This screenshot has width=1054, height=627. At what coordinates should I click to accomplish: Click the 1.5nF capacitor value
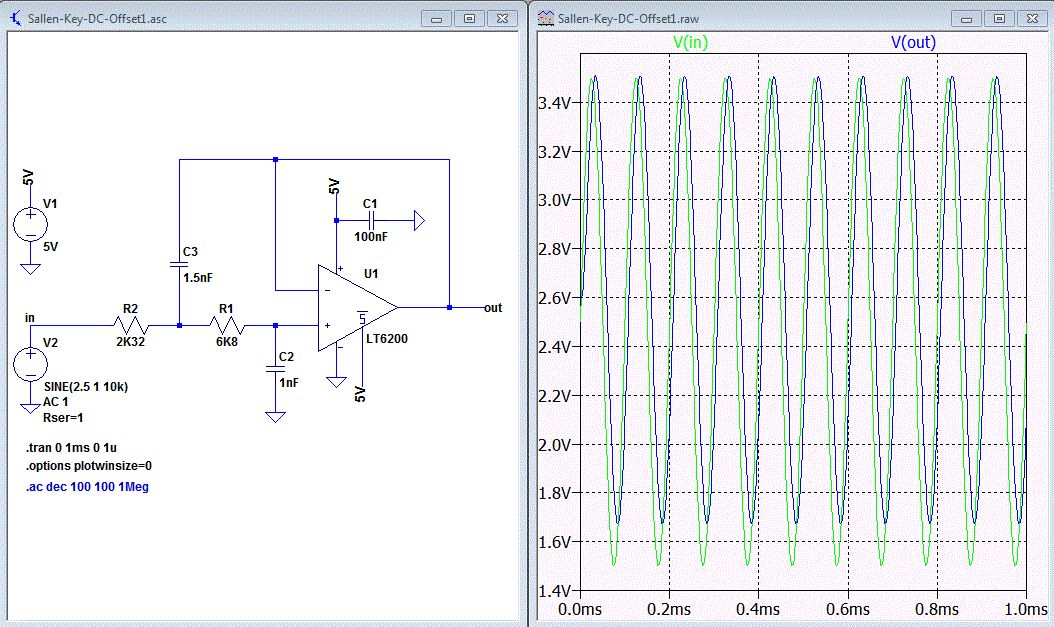click(x=198, y=278)
